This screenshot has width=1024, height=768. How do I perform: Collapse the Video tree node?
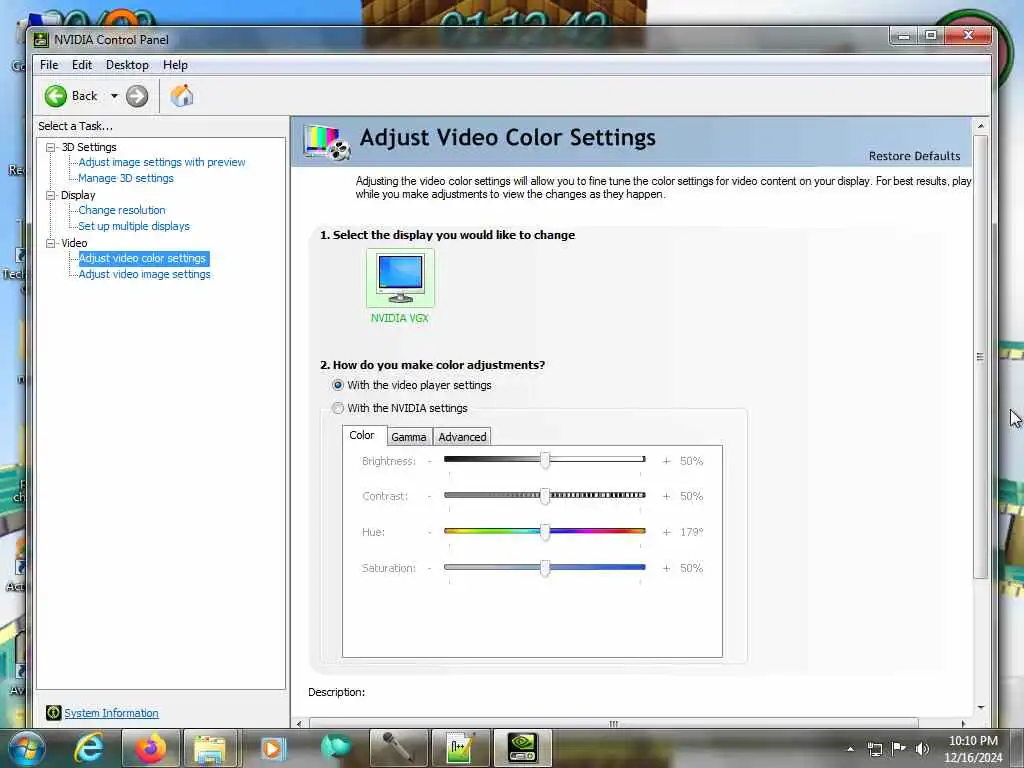point(50,243)
